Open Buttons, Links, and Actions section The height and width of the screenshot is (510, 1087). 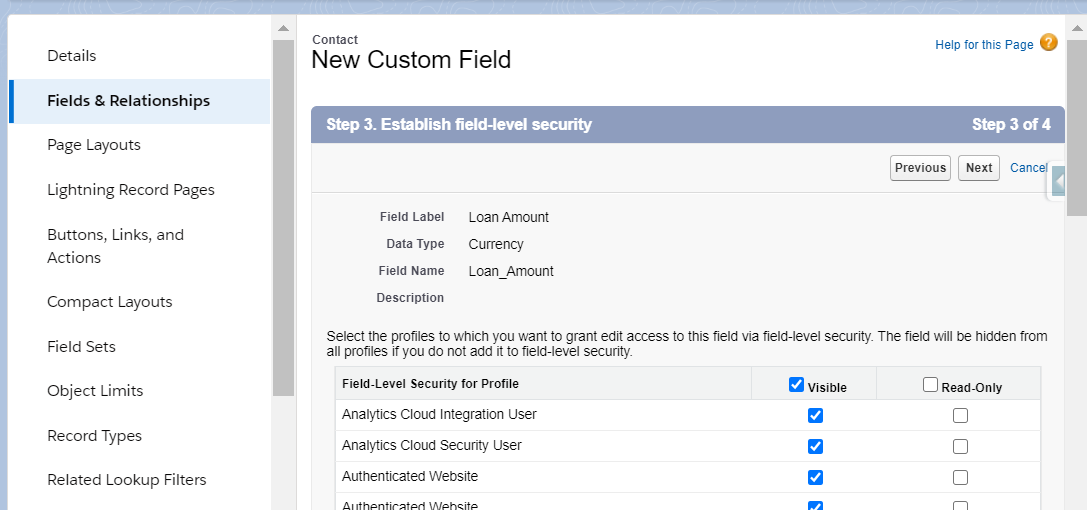point(115,246)
